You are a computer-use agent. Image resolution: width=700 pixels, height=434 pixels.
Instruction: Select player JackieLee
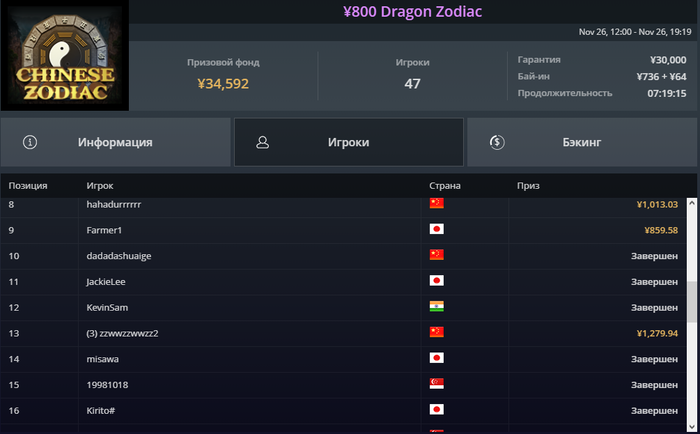(106, 282)
